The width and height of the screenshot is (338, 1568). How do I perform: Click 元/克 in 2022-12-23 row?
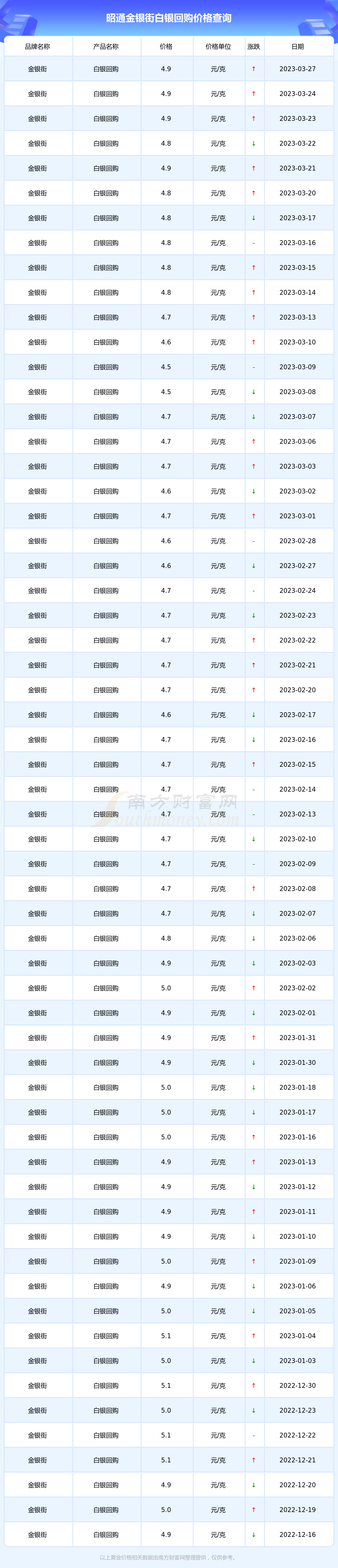pos(218,1410)
